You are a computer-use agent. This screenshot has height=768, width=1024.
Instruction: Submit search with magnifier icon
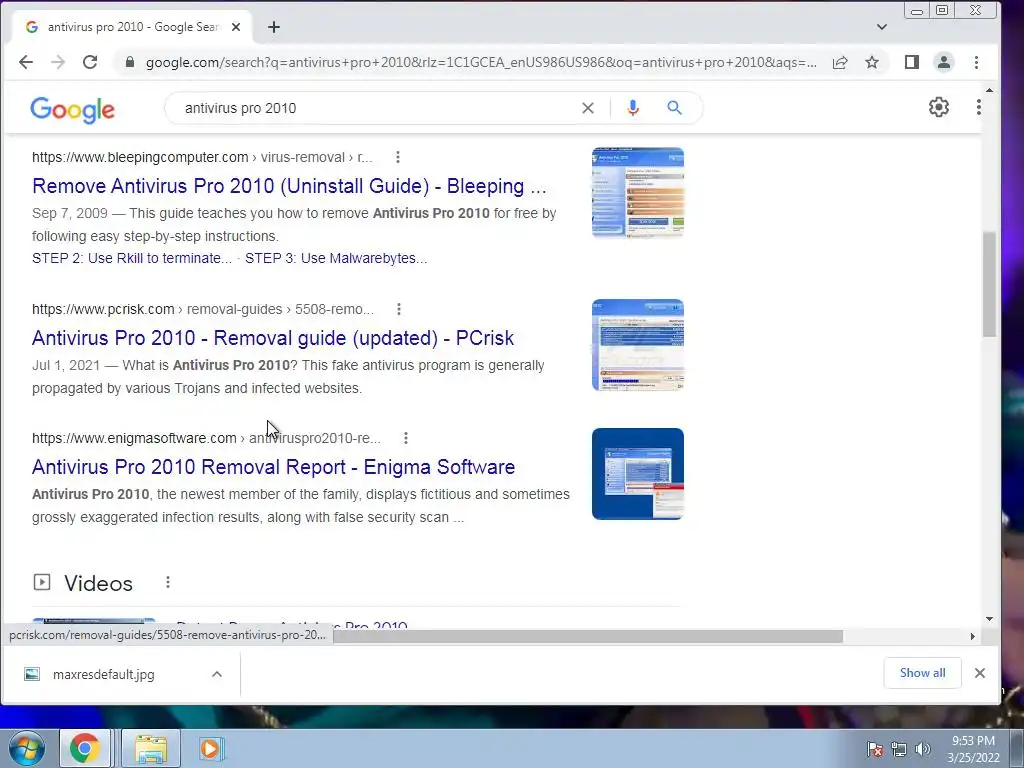pos(675,108)
